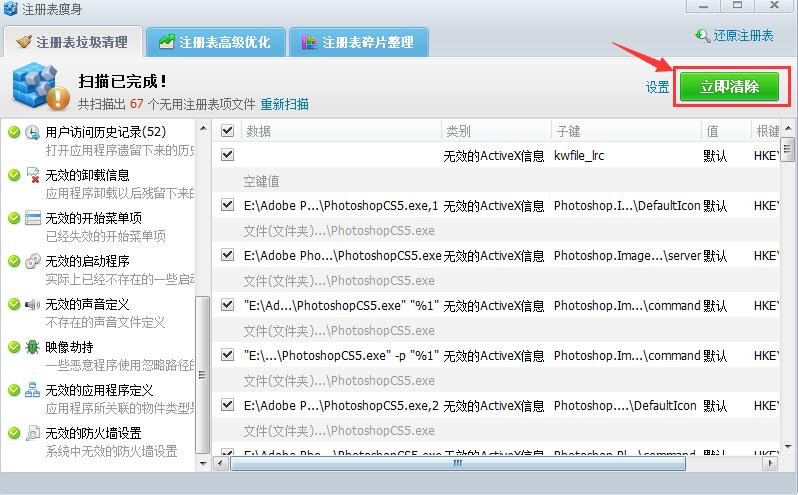Click the 无效的启动程序 gear icon

(33, 261)
